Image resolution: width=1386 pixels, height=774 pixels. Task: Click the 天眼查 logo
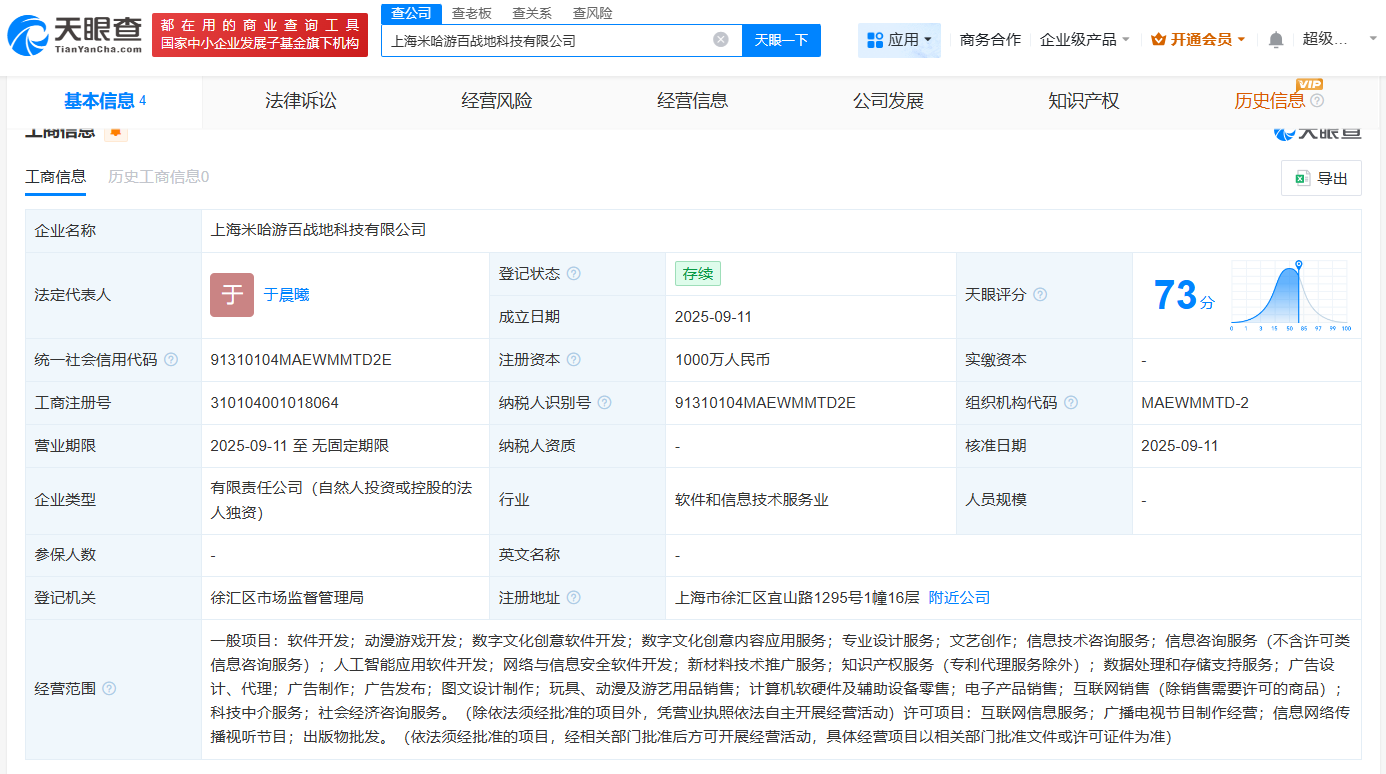tap(70, 32)
